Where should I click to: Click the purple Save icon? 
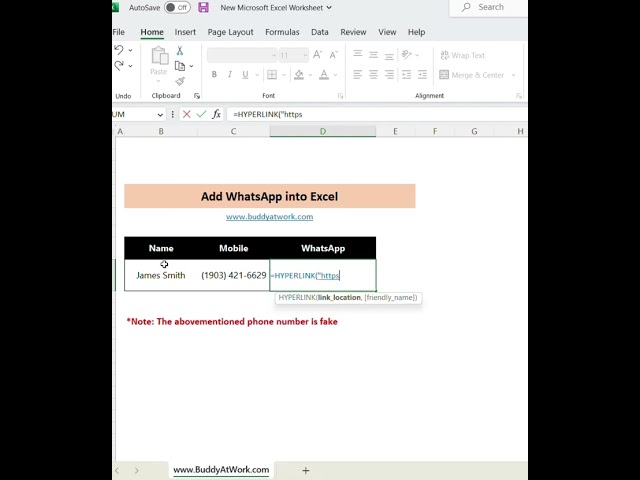[x=203, y=7]
